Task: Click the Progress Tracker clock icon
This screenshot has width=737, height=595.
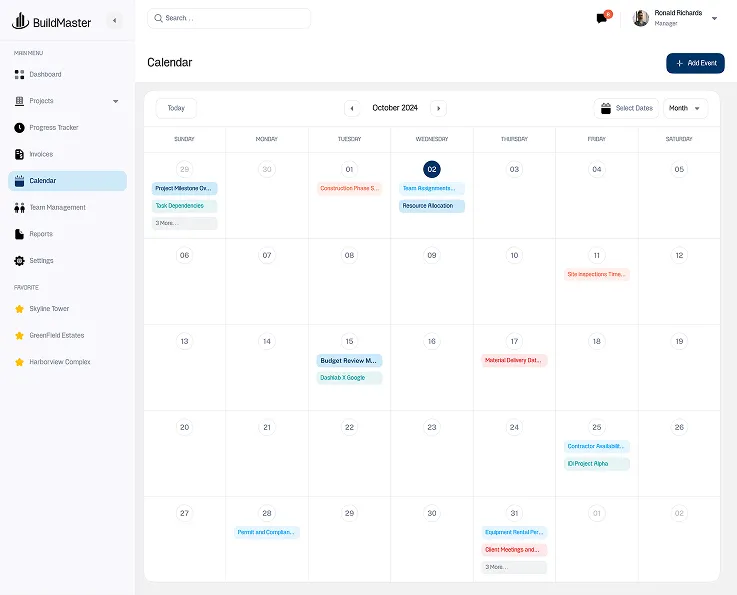Action: click(20, 128)
